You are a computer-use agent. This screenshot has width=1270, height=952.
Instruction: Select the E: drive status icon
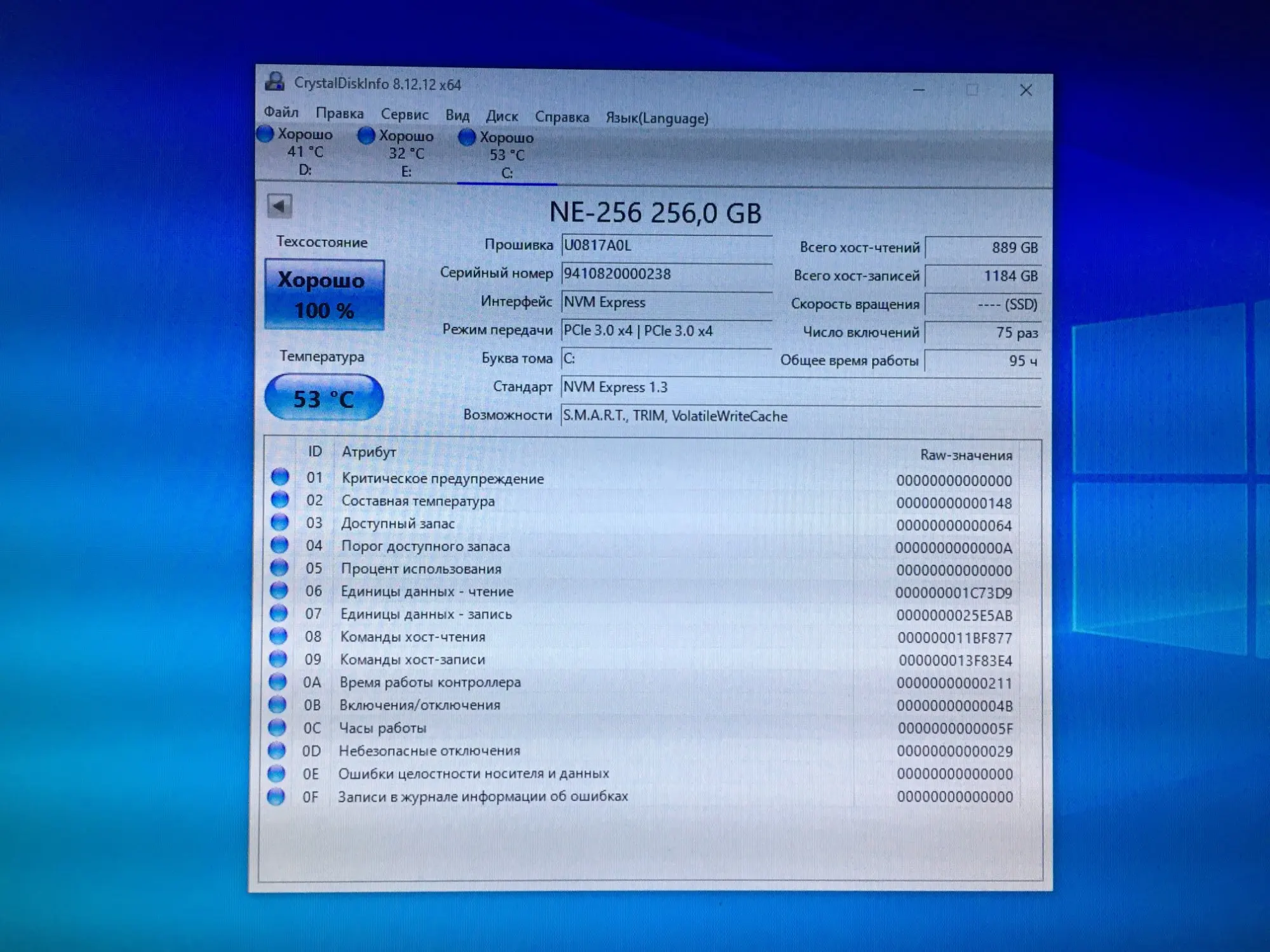pos(366,135)
